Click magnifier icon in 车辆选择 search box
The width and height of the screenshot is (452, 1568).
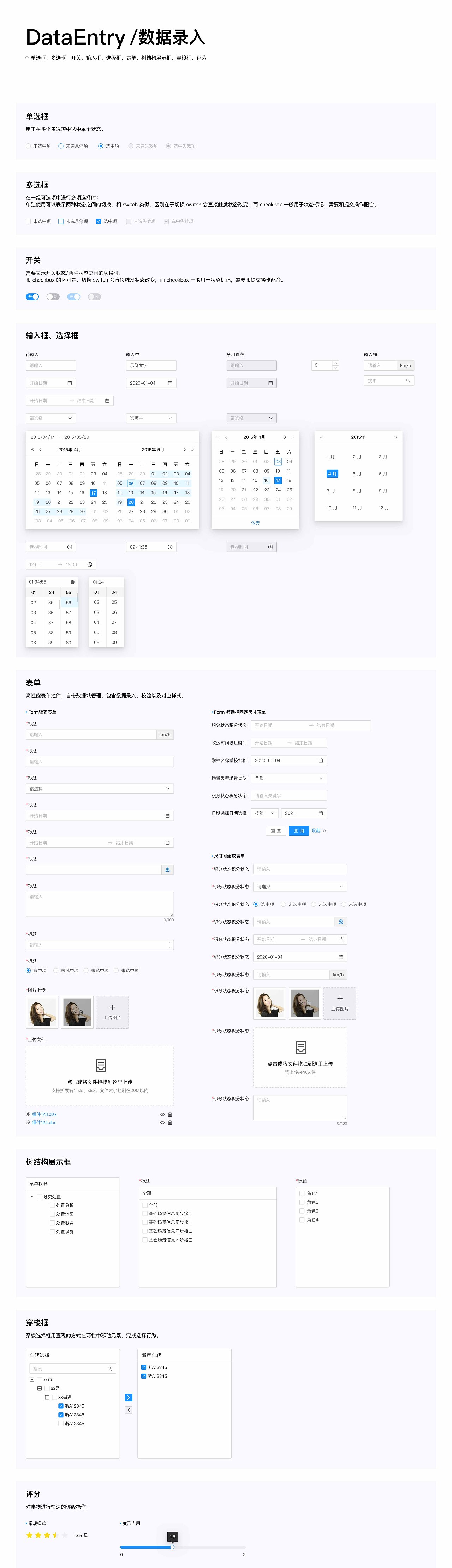click(110, 1368)
